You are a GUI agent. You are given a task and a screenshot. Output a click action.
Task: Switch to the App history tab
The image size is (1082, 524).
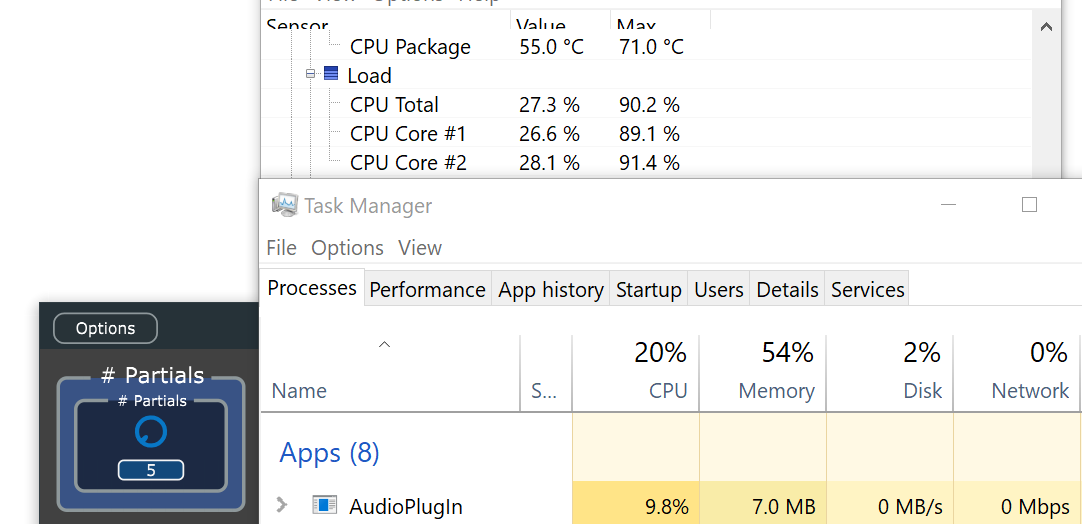pyautogui.click(x=551, y=290)
